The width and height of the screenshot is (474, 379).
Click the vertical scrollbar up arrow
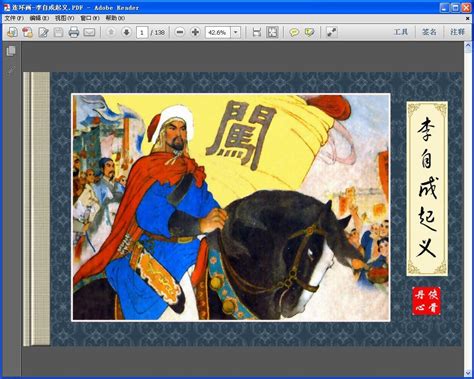pyautogui.click(x=467, y=47)
